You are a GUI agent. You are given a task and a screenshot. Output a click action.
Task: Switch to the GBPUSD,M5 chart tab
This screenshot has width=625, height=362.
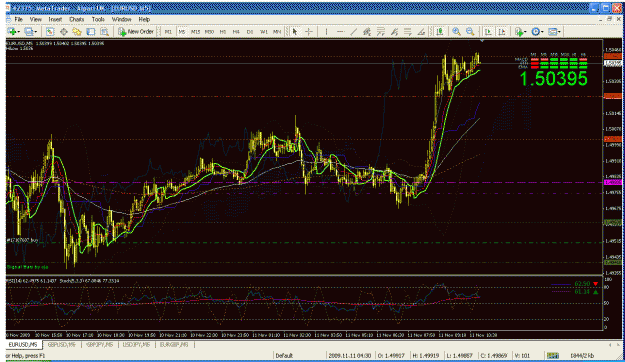pos(61,344)
